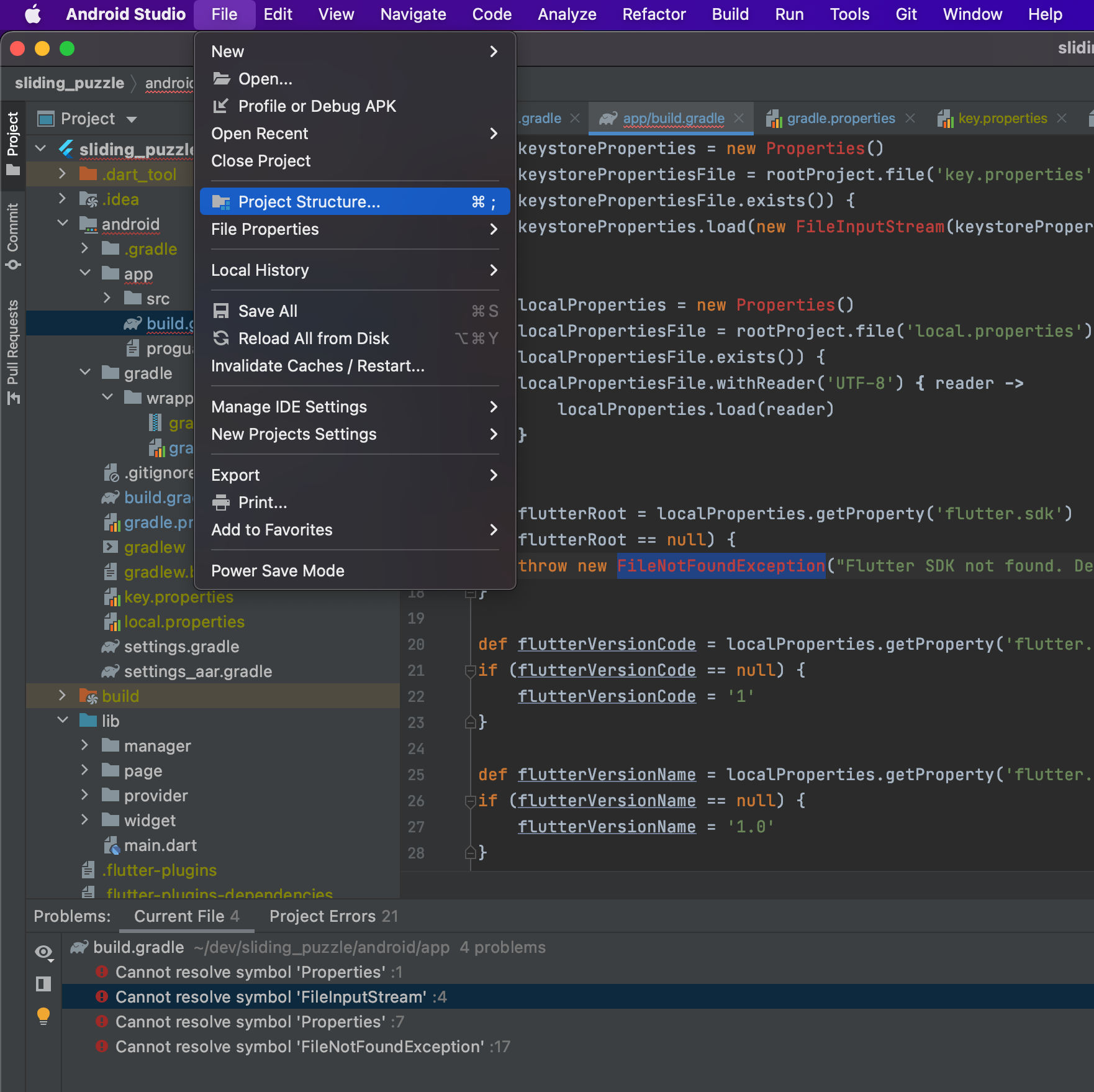Viewport: 1094px width, 1092px height.
Task: Open the Navigate menu
Action: tap(413, 14)
